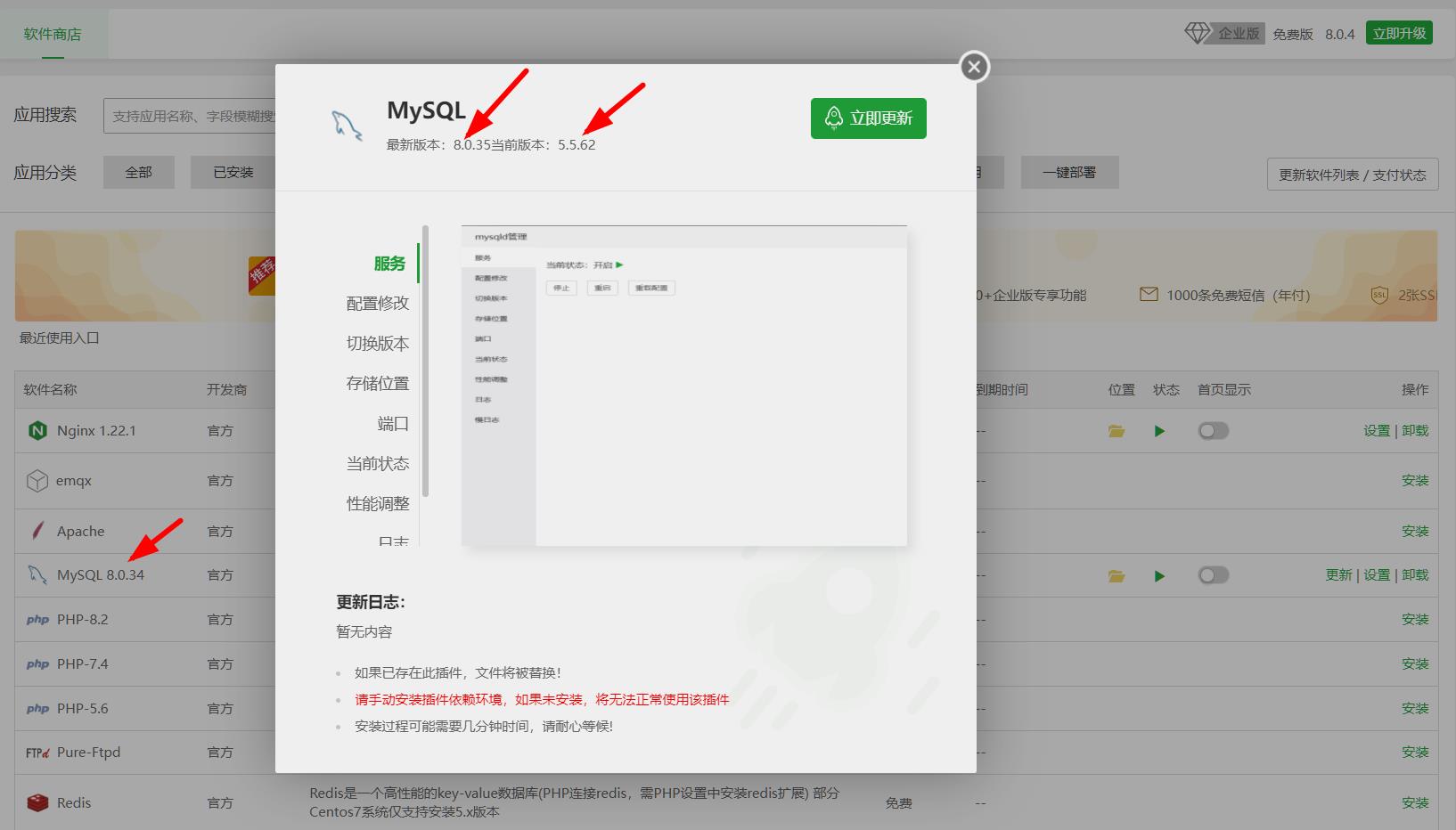Select the 当前状态 tab

coord(378,464)
